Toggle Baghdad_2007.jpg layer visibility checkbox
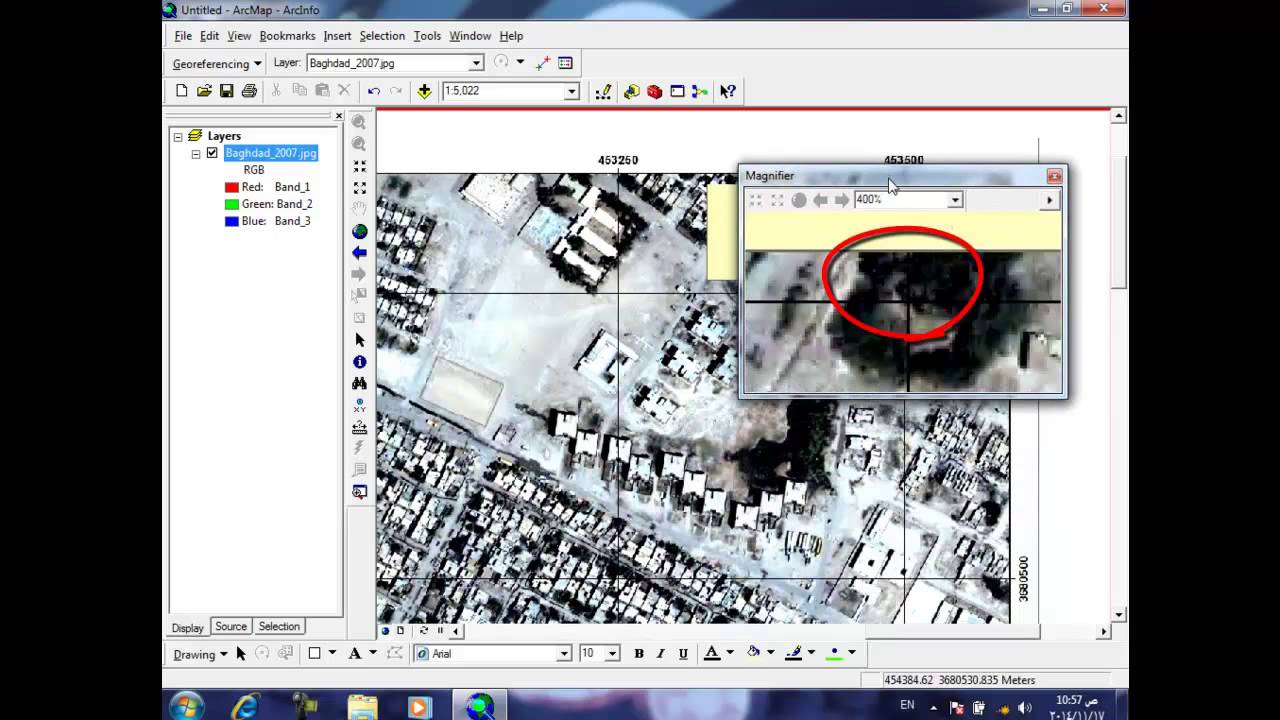 212,153
